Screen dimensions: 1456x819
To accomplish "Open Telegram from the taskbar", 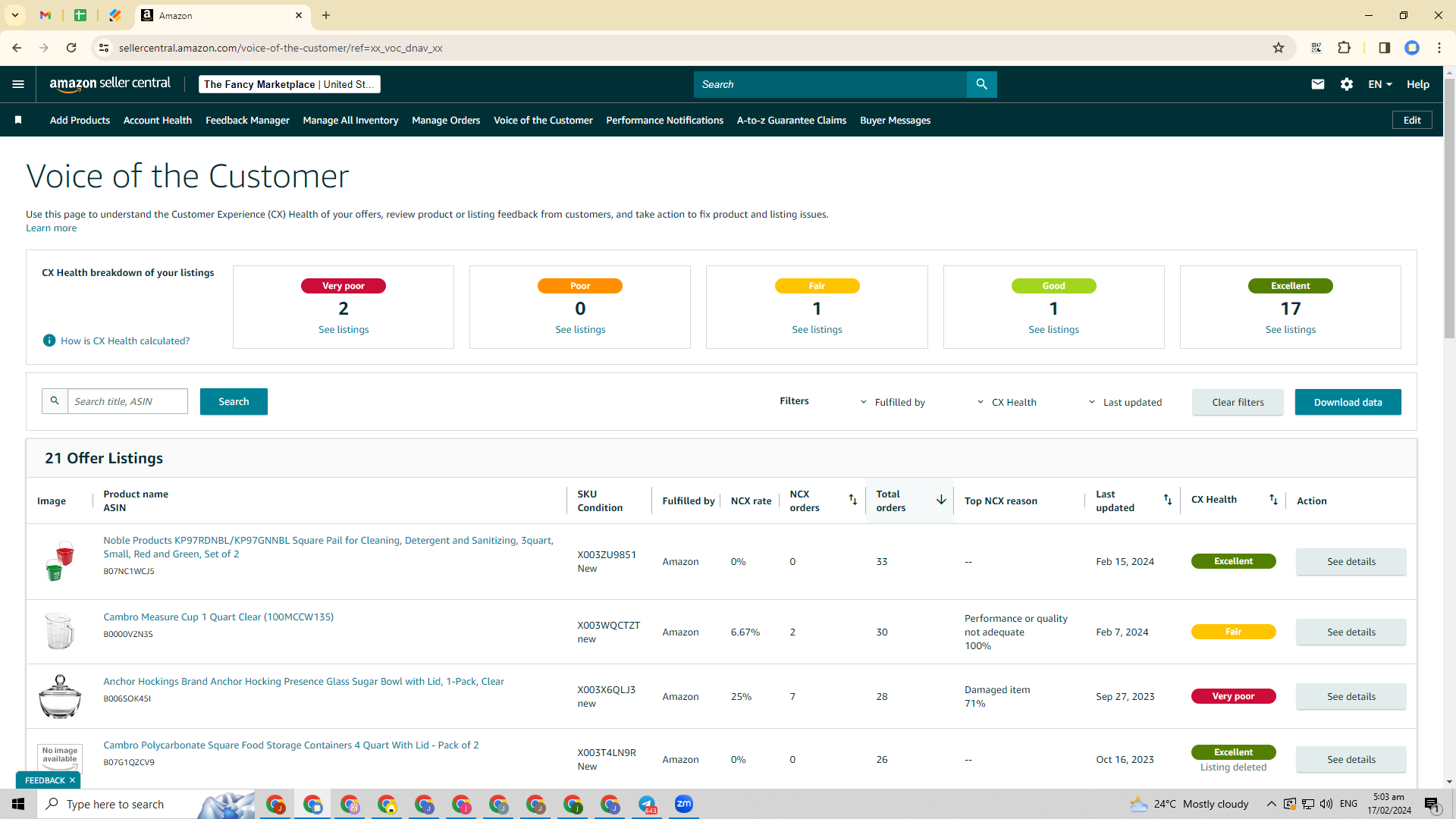I will [x=647, y=804].
